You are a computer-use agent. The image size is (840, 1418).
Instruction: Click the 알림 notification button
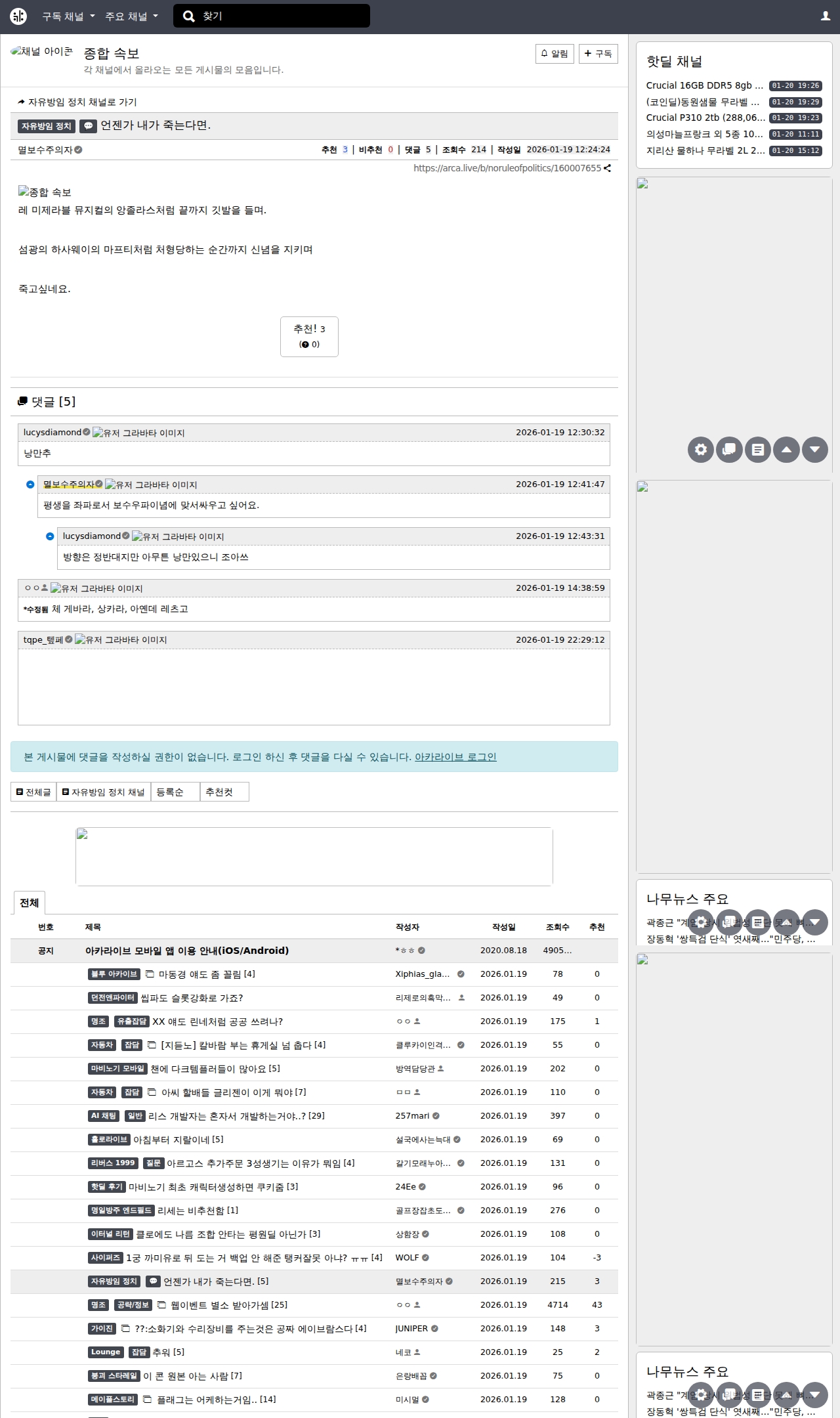555,54
